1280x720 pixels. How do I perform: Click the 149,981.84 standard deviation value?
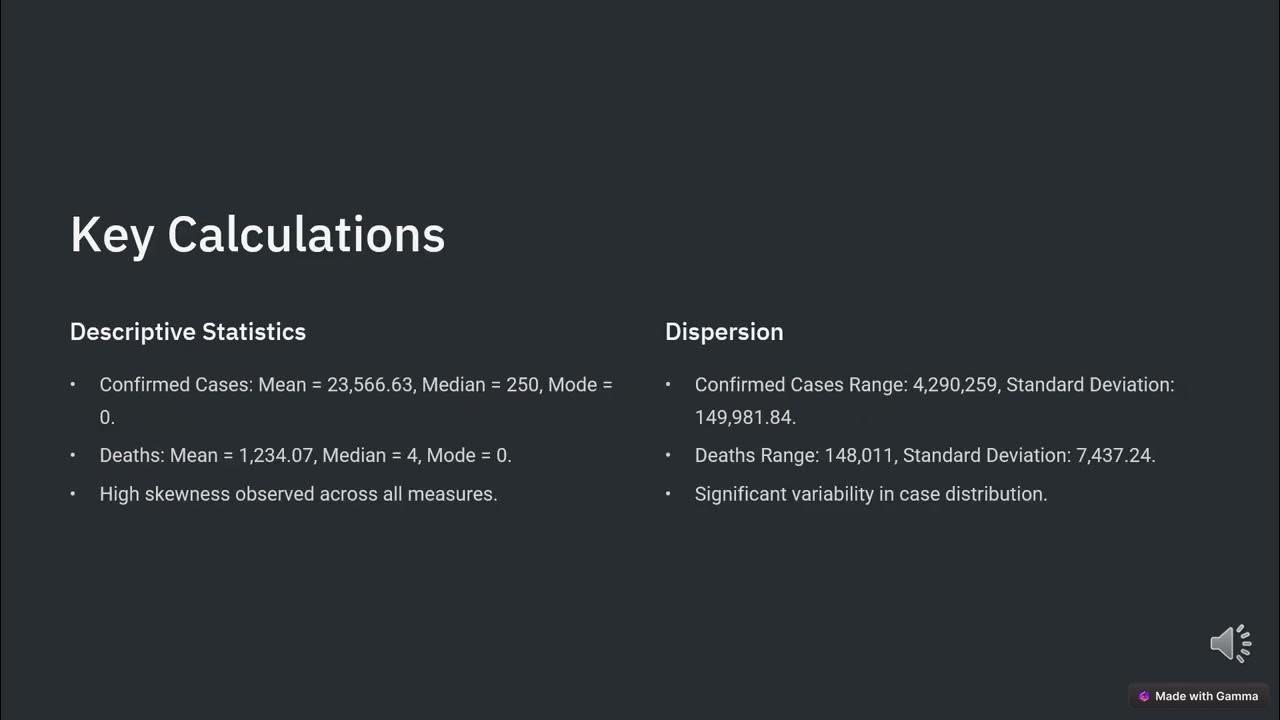(744, 417)
